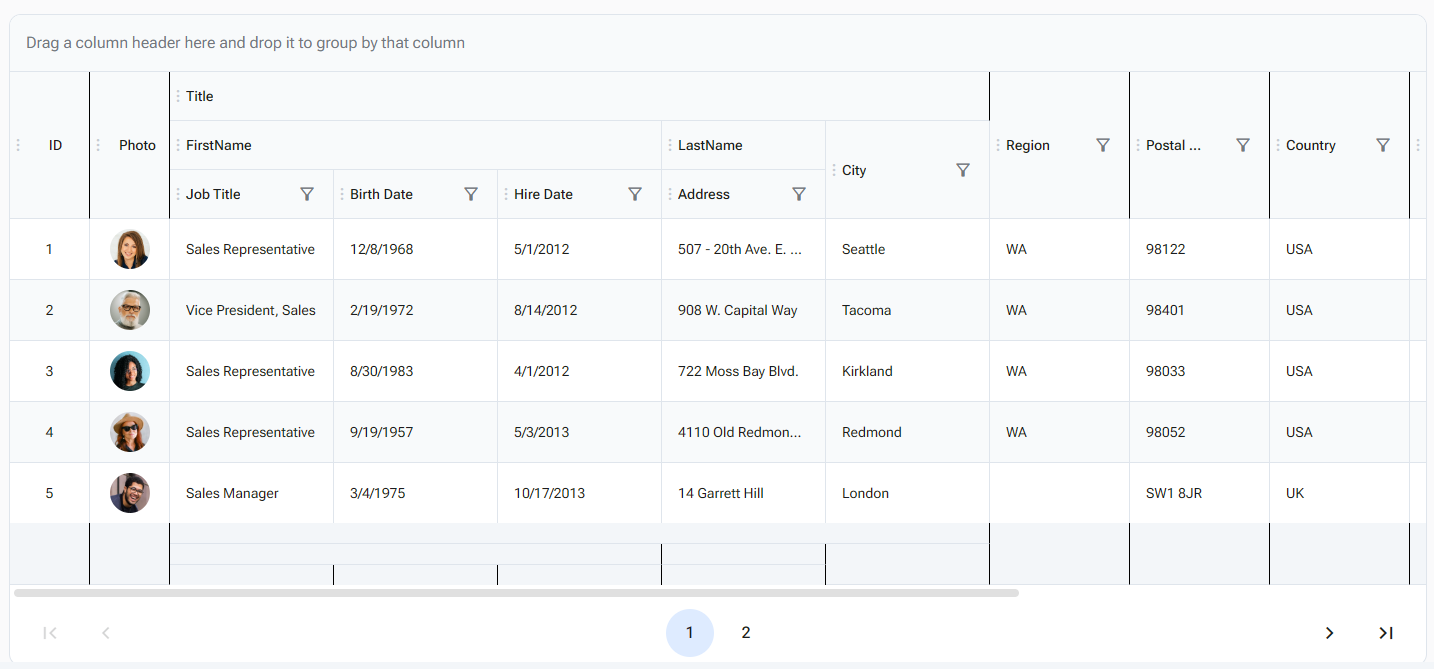Open the Address column filter

coord(799,193)
